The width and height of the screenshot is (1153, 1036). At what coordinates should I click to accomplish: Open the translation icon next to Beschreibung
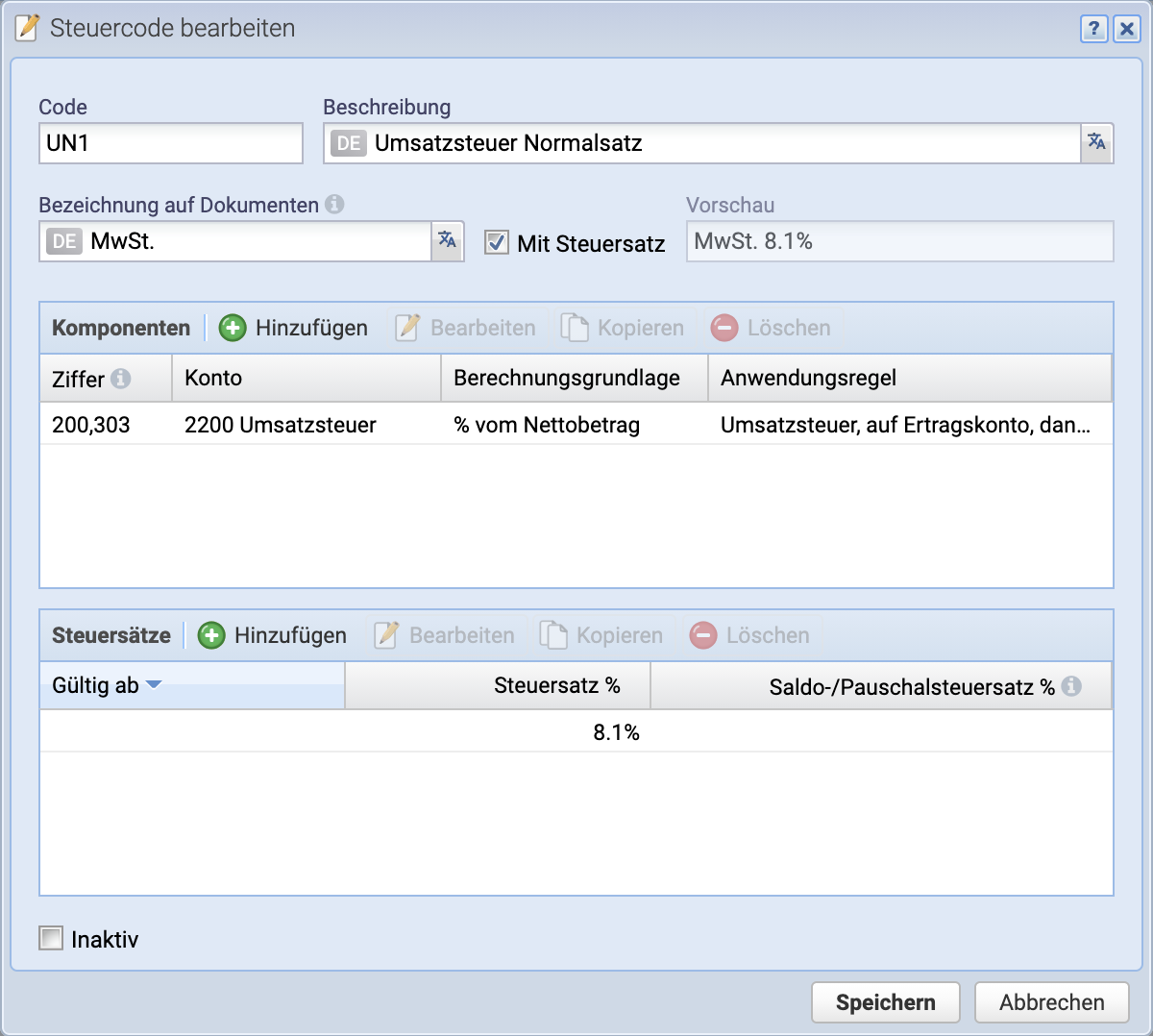[1097, 142]
